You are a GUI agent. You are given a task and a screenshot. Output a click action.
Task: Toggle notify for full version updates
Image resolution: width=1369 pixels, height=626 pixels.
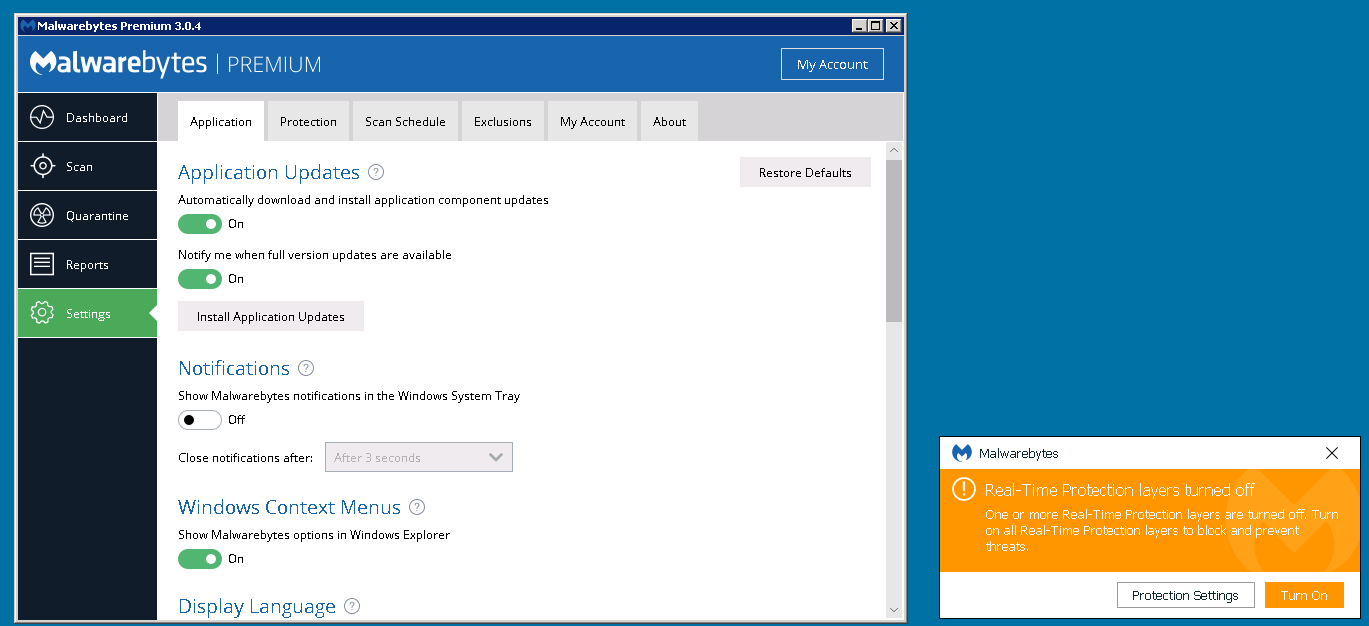coord(200,279)
